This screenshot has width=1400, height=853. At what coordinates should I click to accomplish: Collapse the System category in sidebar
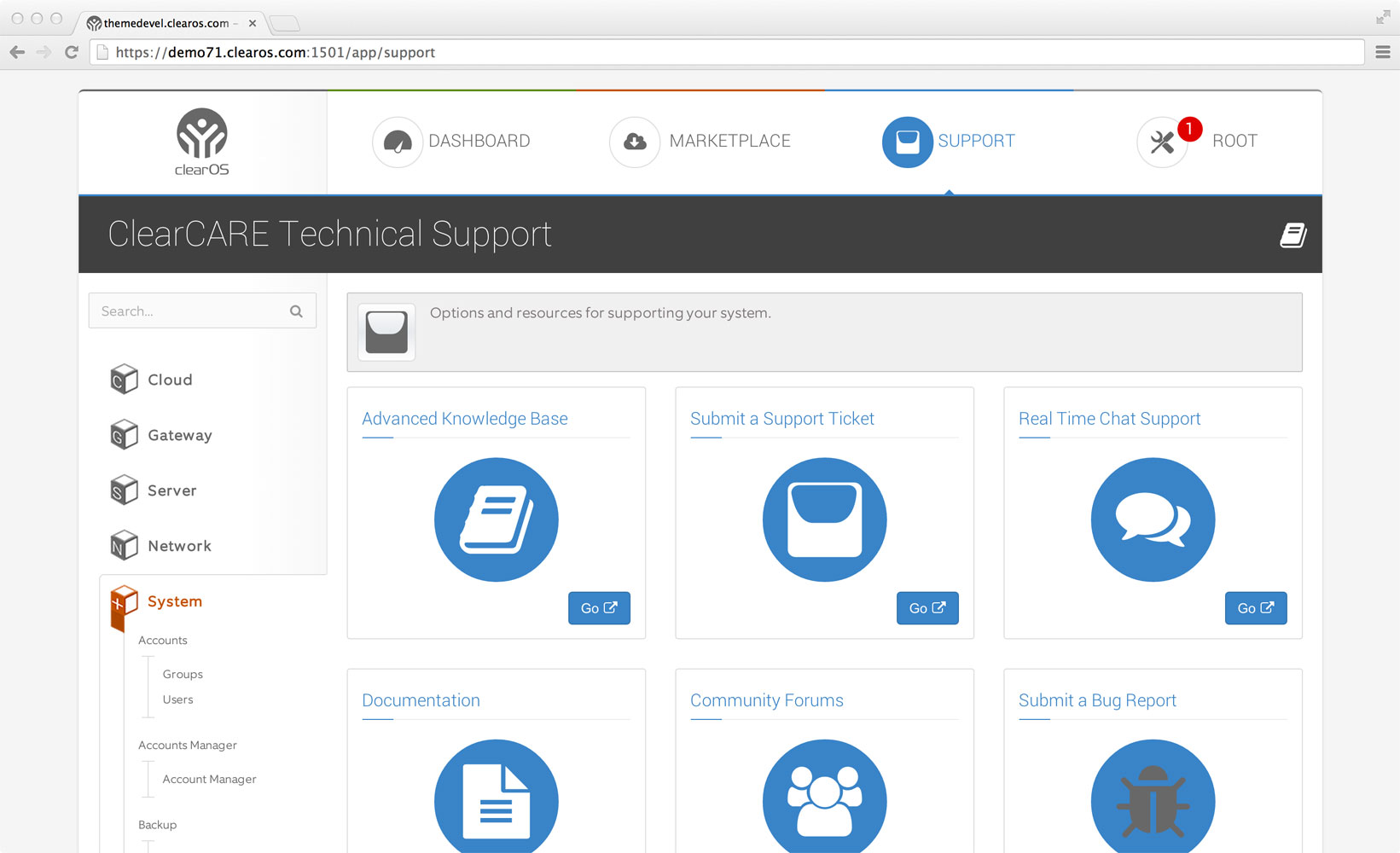[175, 601]
